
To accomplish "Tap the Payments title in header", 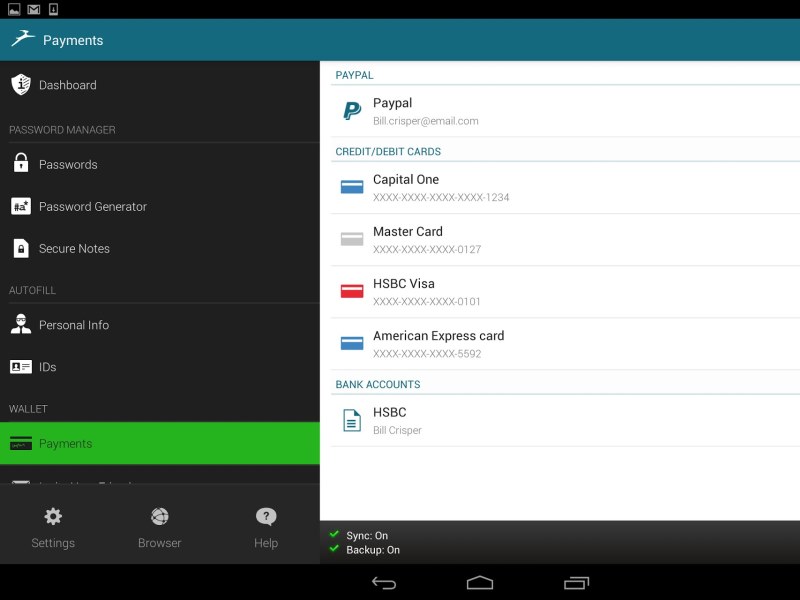I will pyautogui.click(x=73, y=40).
